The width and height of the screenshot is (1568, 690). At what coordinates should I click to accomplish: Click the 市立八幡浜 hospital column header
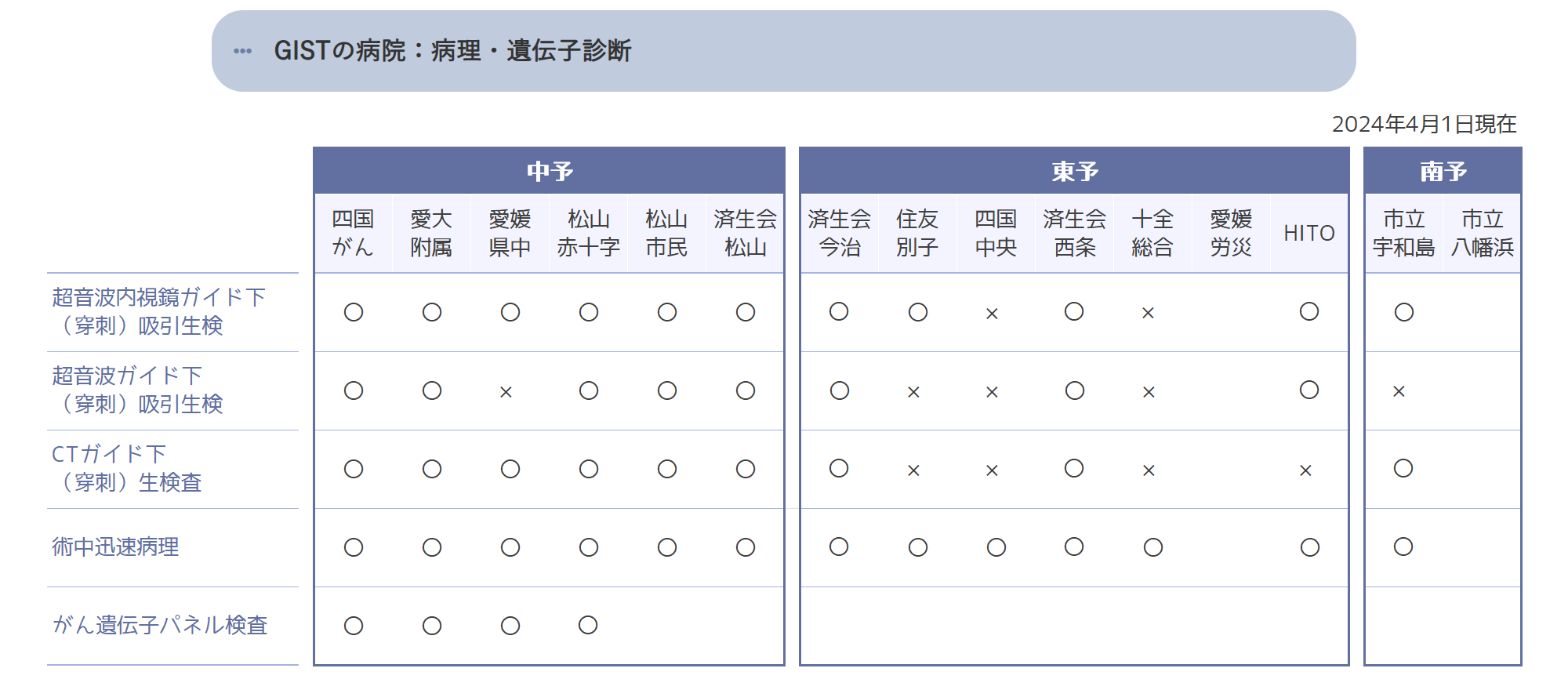(x=1482, y=233)
